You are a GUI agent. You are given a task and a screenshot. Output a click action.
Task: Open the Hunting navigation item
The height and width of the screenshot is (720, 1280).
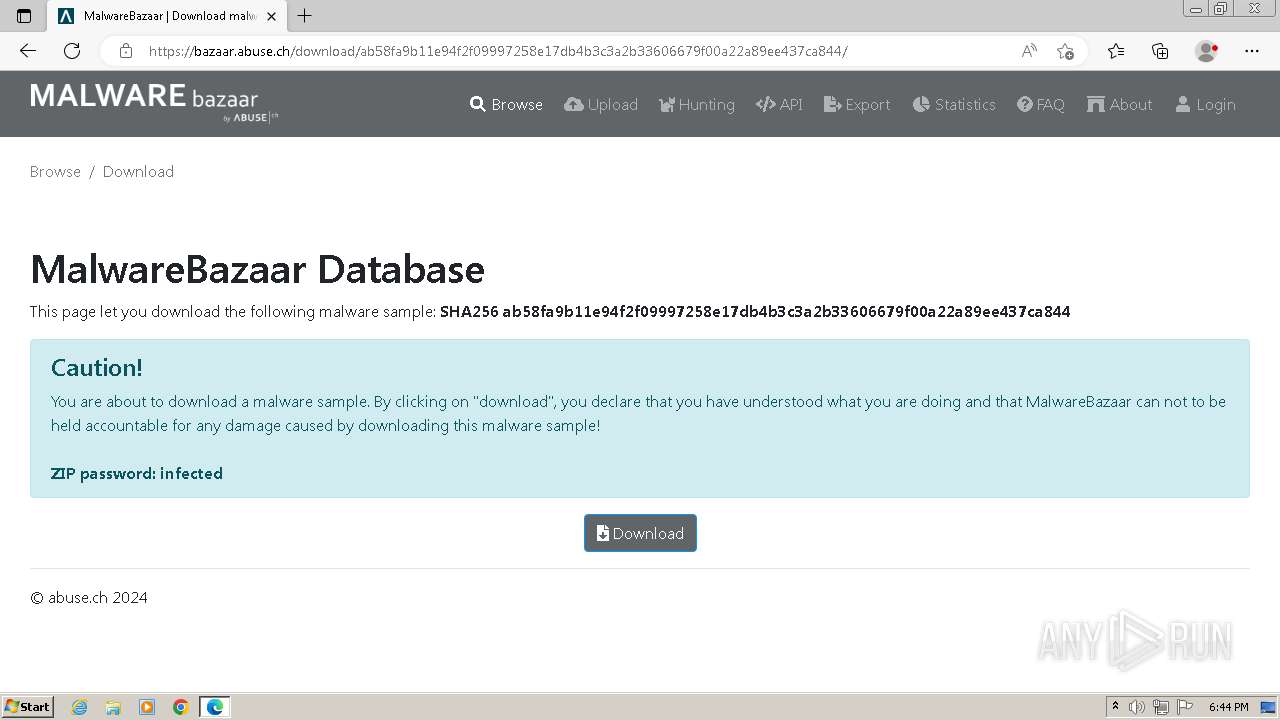tap(697, 104)
